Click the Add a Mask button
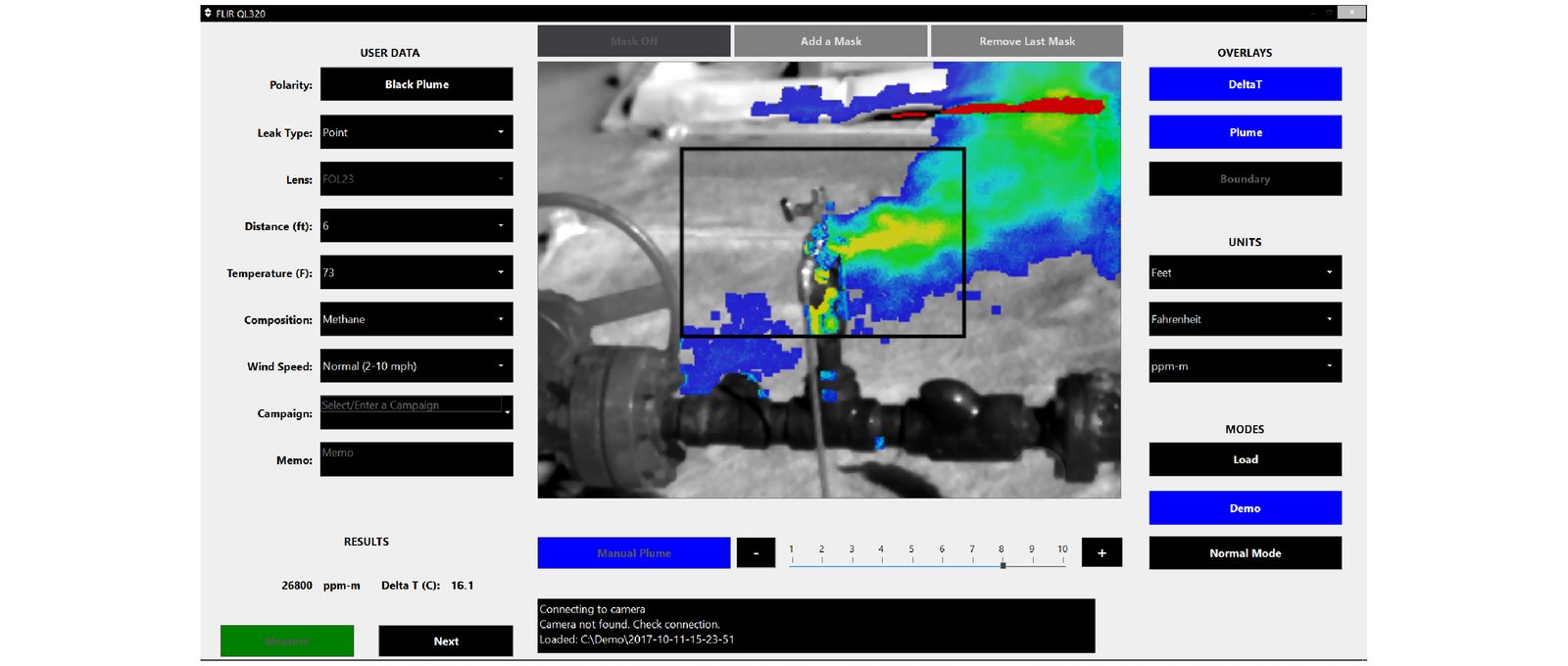 point(831,41)
